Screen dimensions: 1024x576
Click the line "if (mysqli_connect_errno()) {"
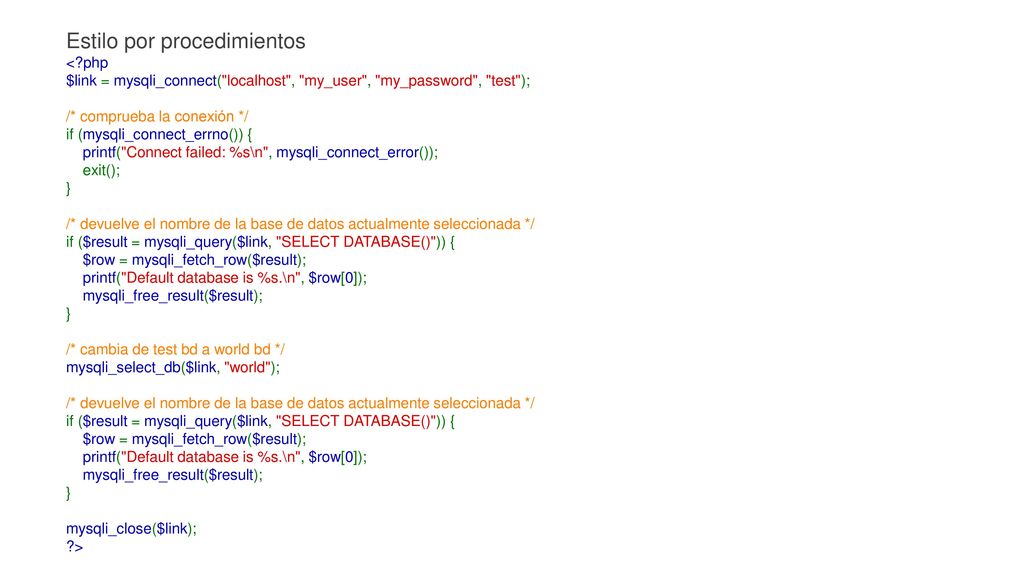pyautogui.click(x=159, y=135)
